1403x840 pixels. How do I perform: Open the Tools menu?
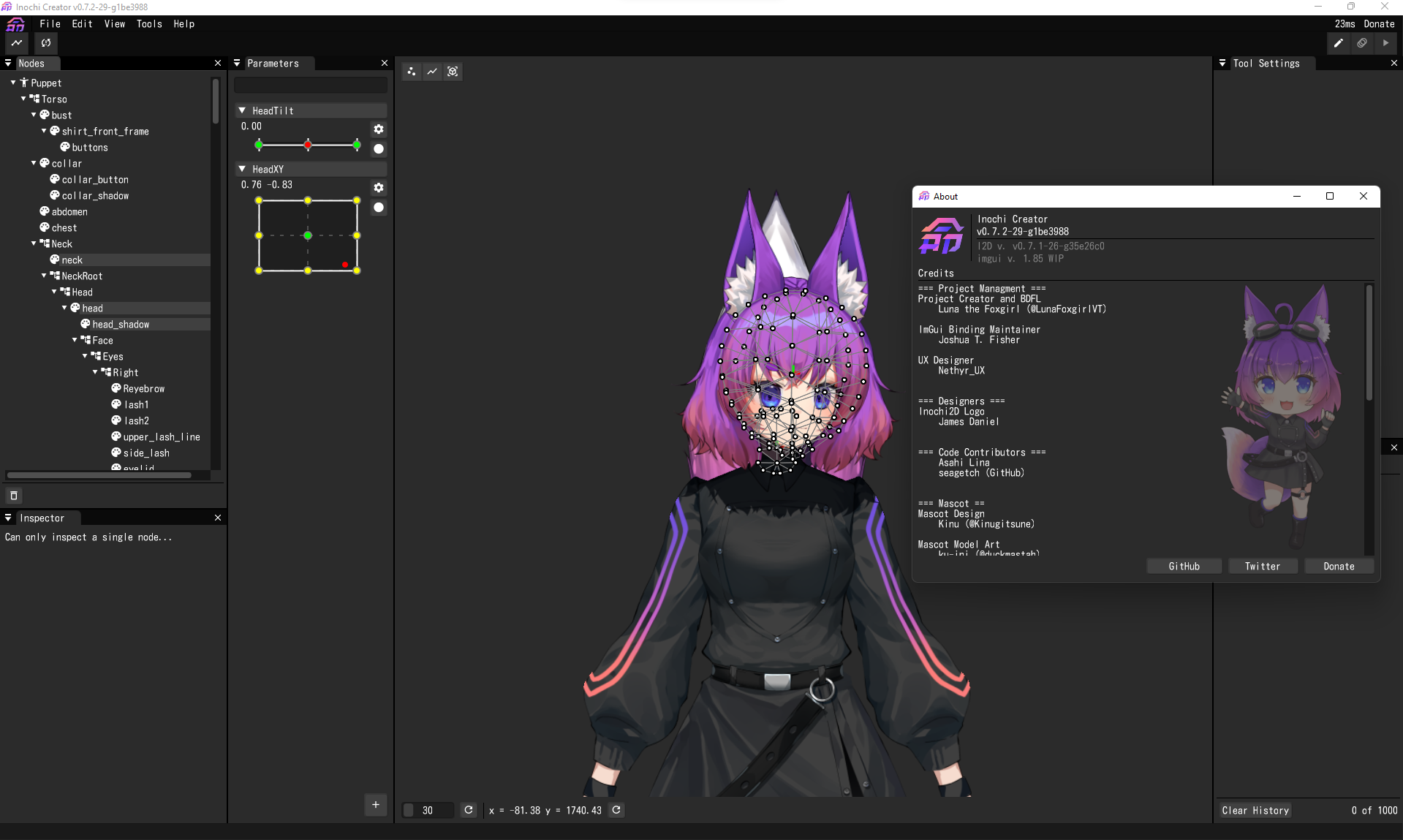[149, 24]
